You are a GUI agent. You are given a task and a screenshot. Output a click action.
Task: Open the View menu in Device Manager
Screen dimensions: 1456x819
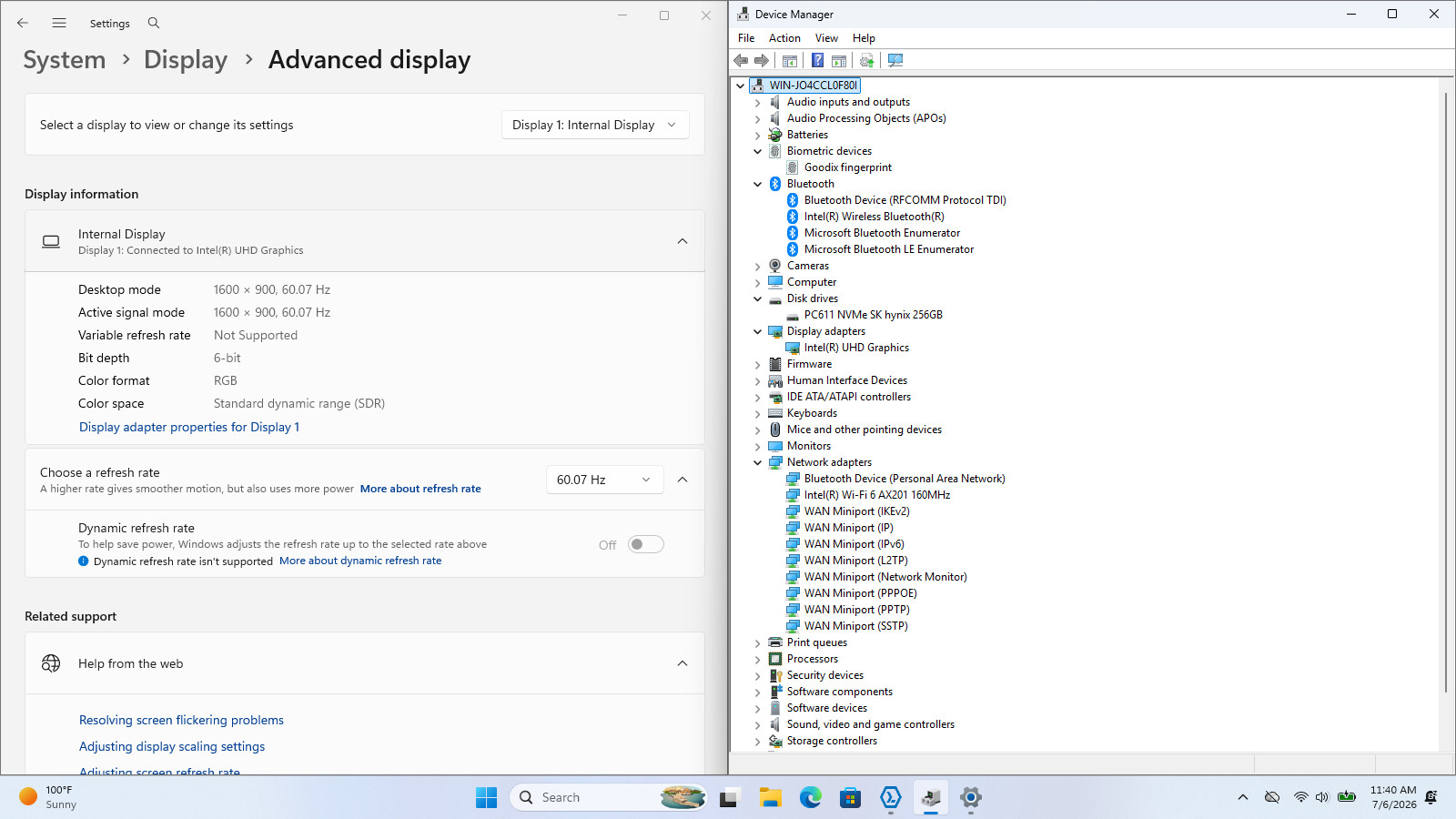826,38
